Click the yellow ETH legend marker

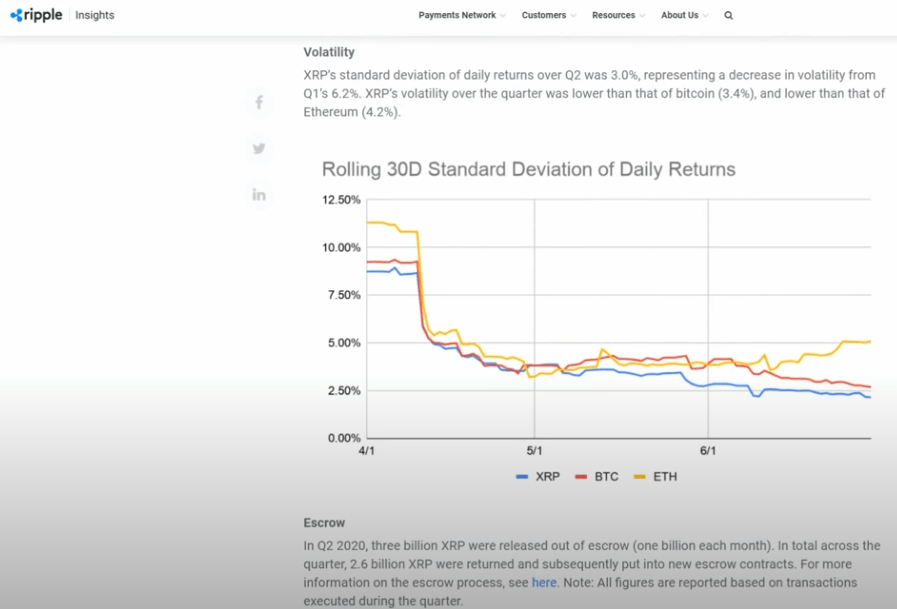[x=640, y=477]
